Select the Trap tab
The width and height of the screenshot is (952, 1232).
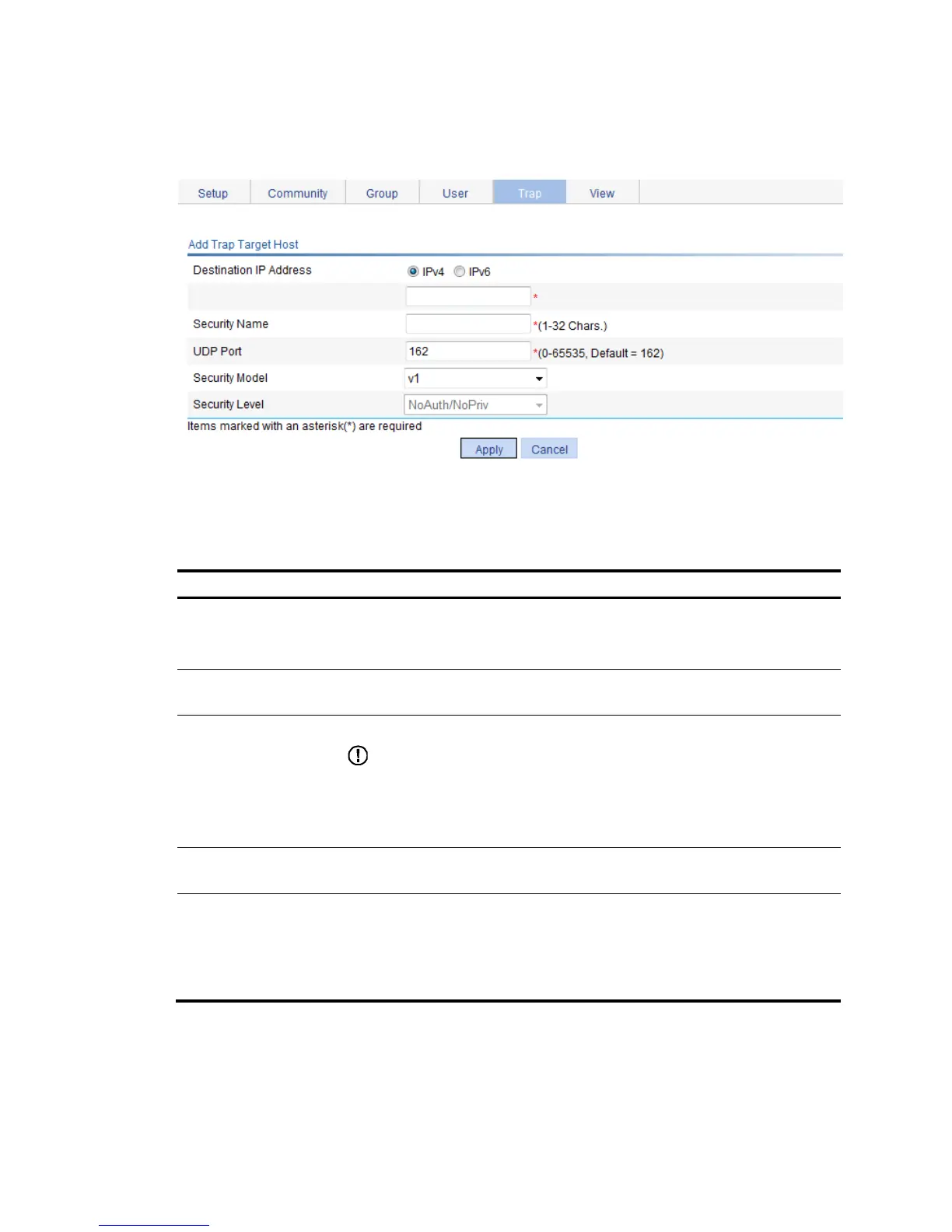coord(530,193)
